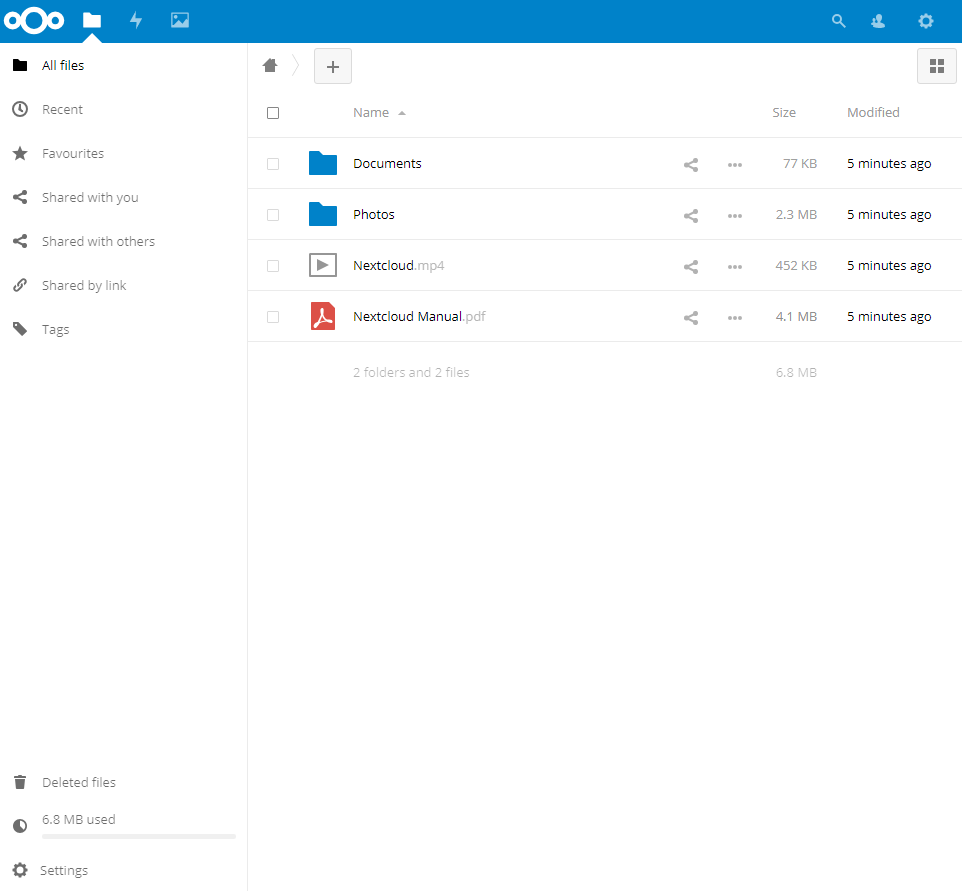The image size is (962, 891).
Task: Click the 6.8 MB used quota bar
Action: pos(139,836)
